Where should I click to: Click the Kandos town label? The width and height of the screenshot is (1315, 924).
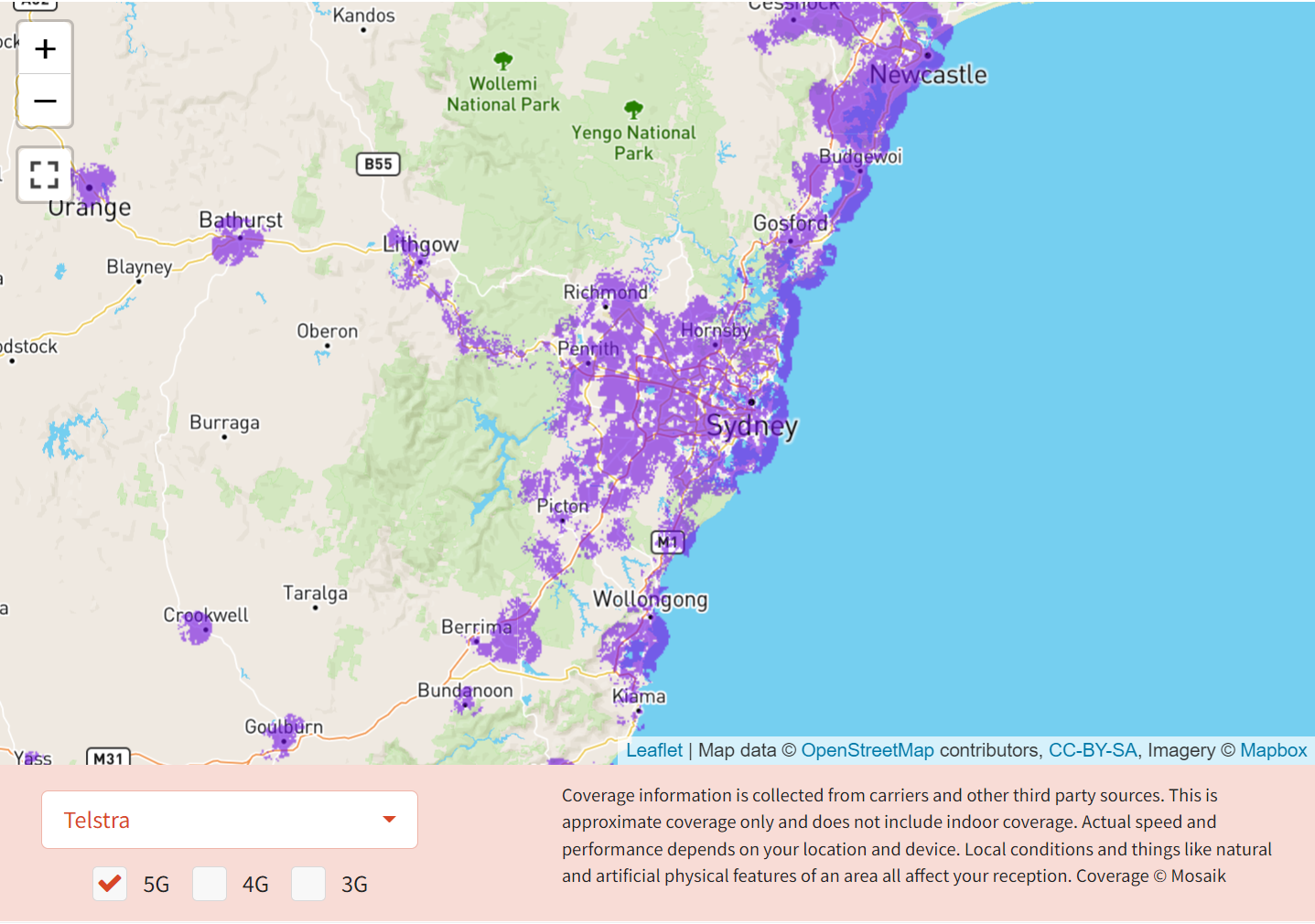click(364, 16)
